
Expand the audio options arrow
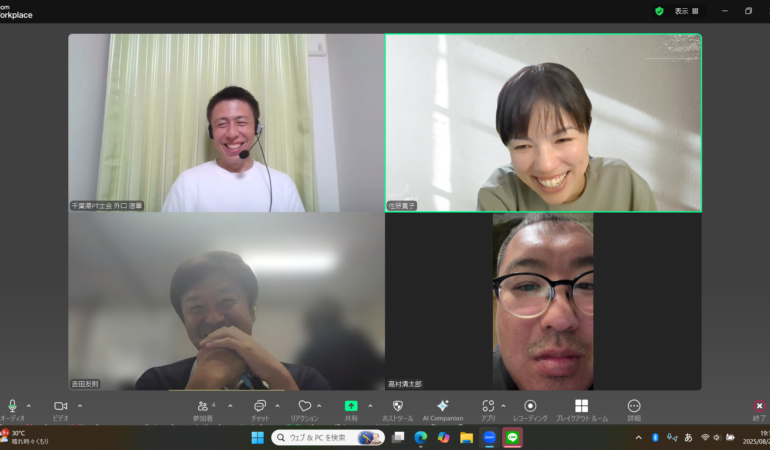click(x=28, y=405)
